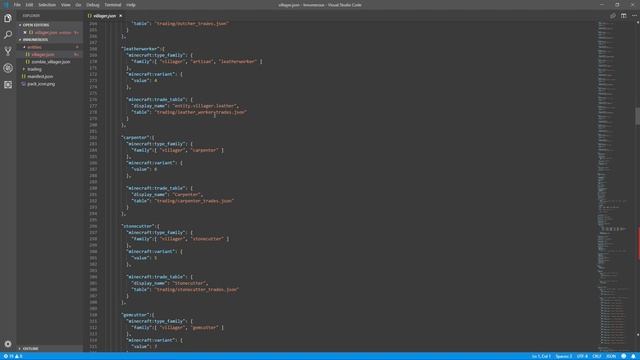Click the "trading/carpenter_trades.json" string
640x360 pixels.
tap(194, 201)
